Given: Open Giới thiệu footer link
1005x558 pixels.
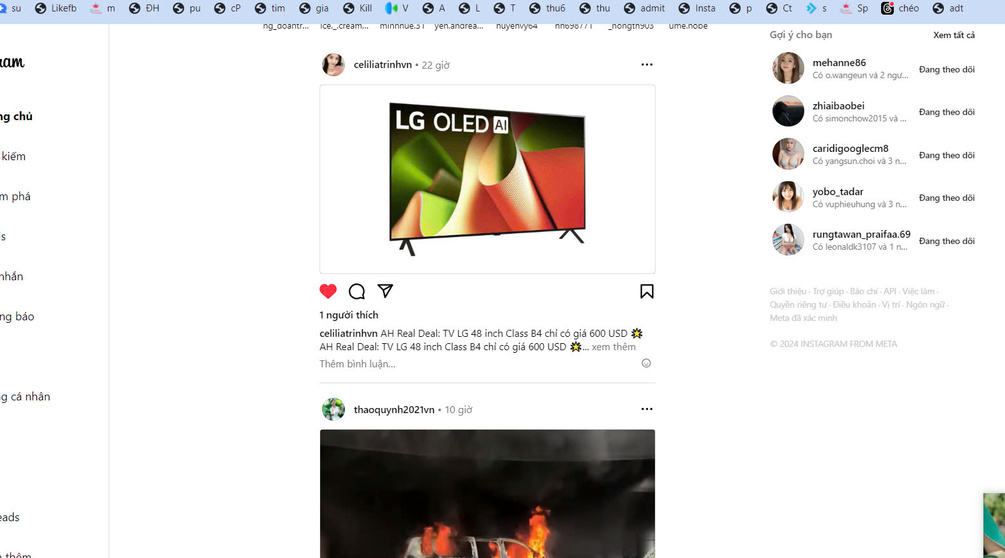Looking at the screenshot, I should (788, 291).
